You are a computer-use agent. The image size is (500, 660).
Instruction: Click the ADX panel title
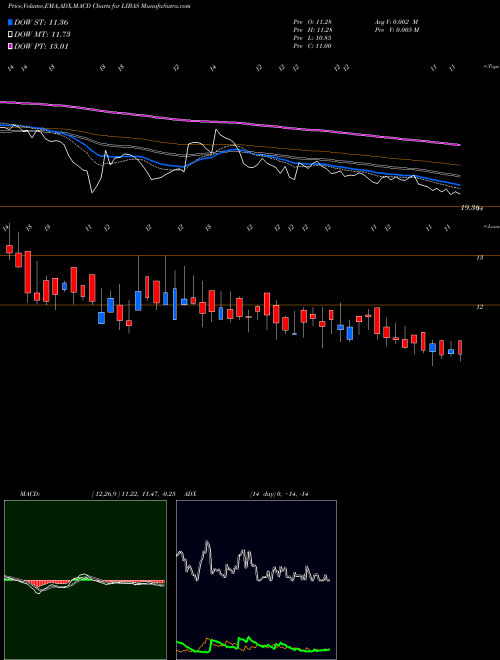pyautogui.click(x=190, y=494)
